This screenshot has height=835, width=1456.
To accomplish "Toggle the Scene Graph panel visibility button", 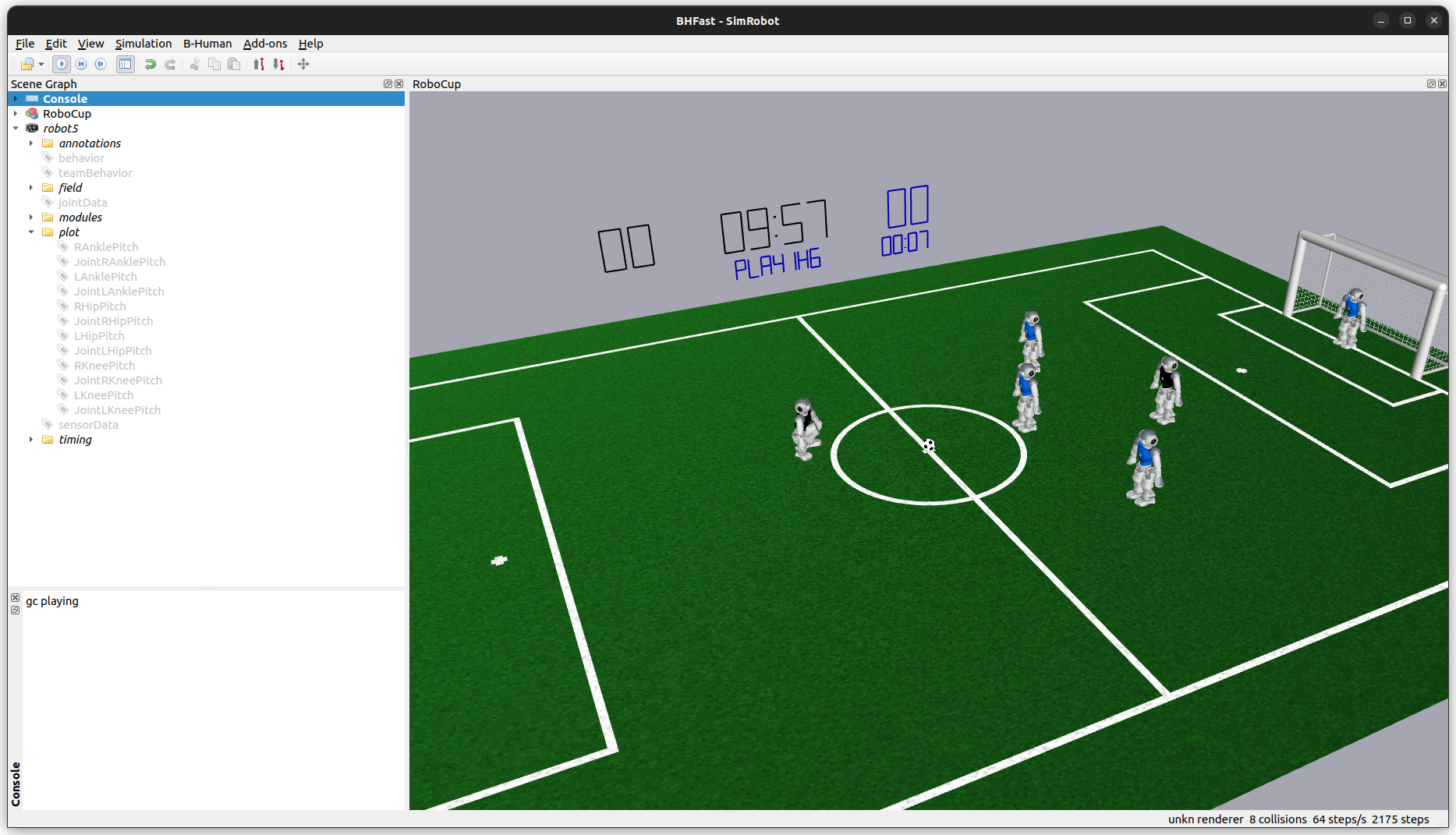I will click(125, 65).
